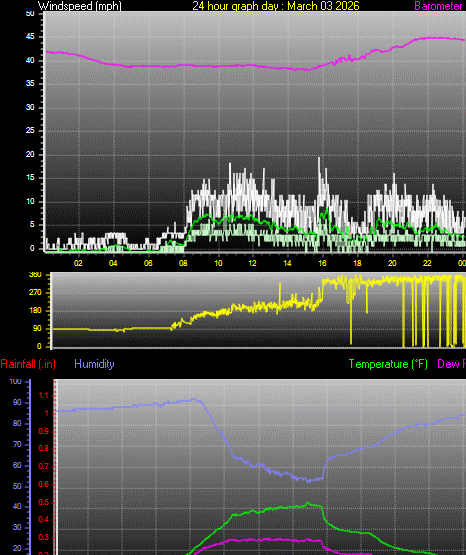Screen dimensions: 466x555
Task: Click the '45' windspeed axis value
Action: click(x=30, y=37)
